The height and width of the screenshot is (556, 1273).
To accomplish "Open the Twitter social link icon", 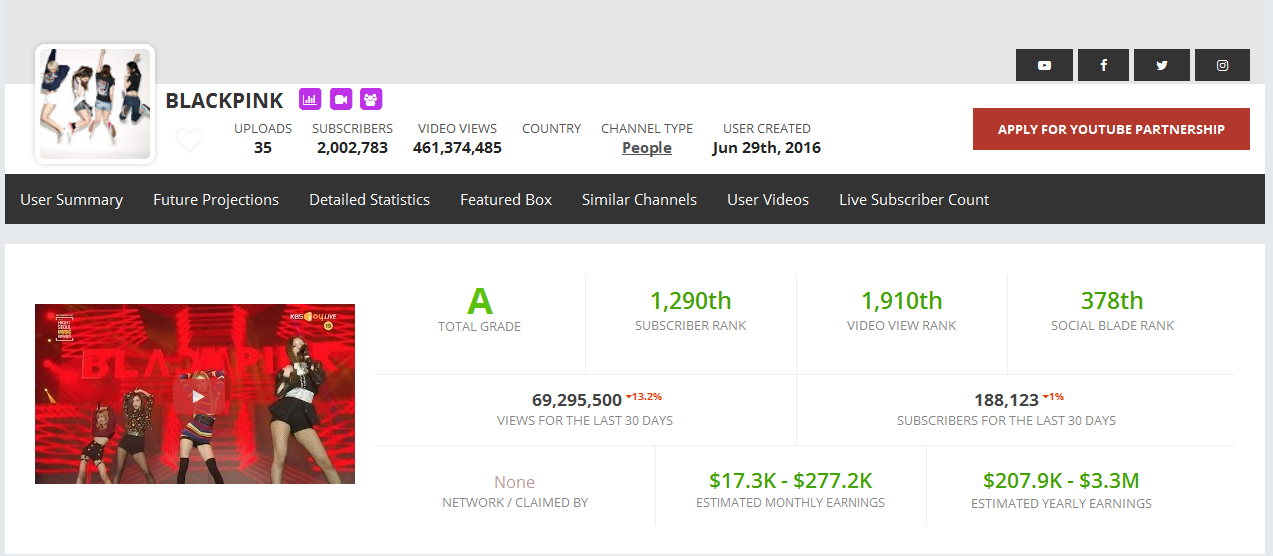I will click(x=1162, y=65).
